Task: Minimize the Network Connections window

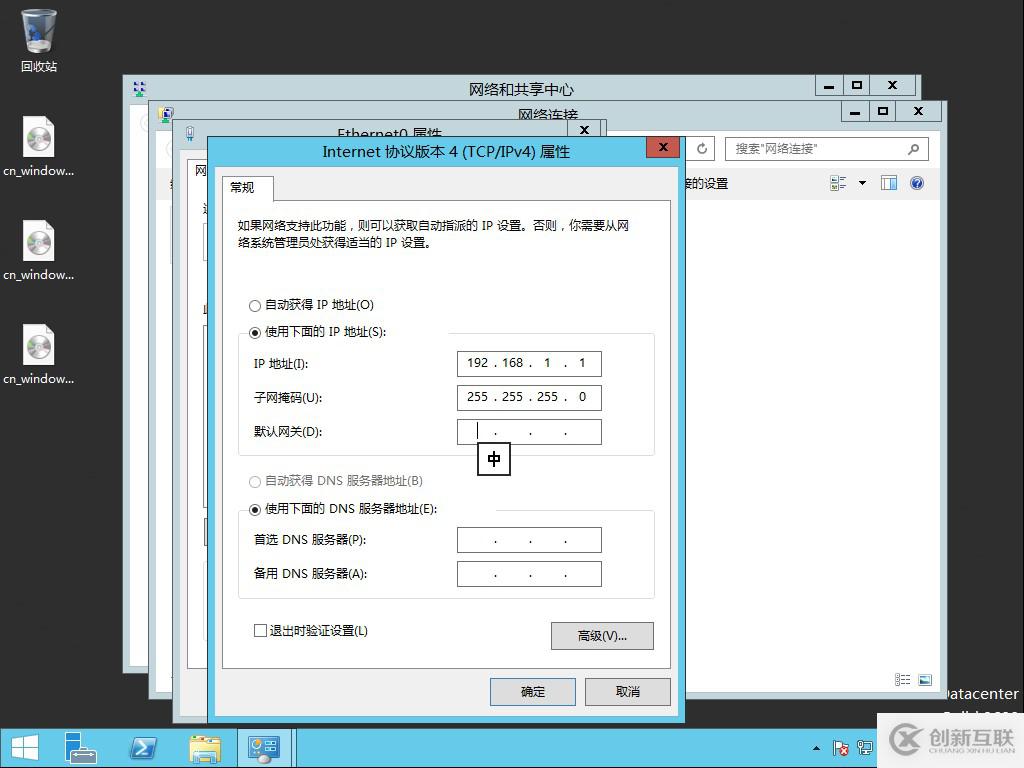Action: pyautogui.click(x=855, y=111)
